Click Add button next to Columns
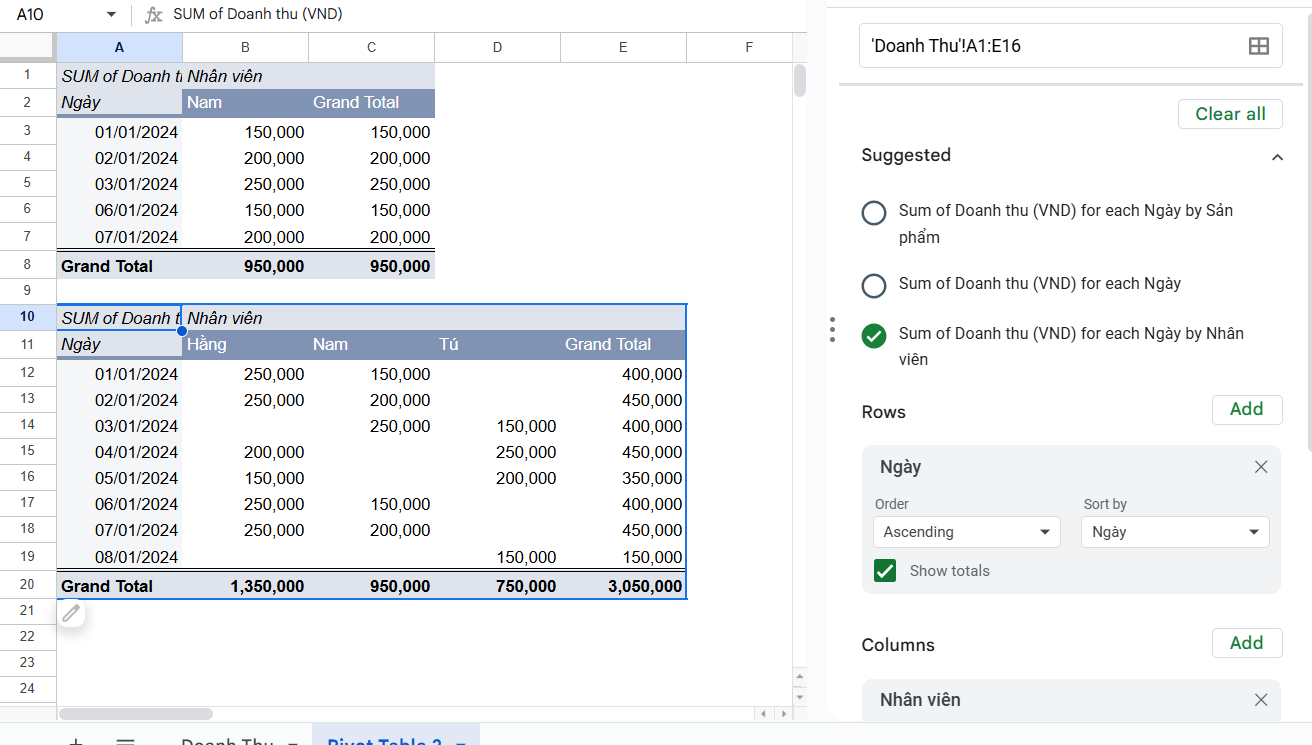Screen dimensions: 1312x745 [x=1247, y=643]
